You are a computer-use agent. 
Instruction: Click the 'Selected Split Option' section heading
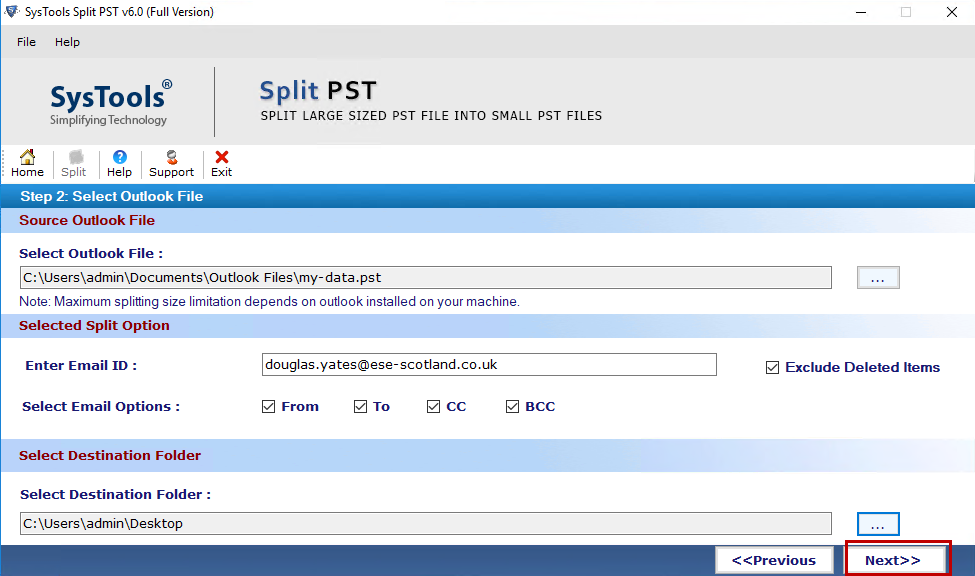point(94,325)
